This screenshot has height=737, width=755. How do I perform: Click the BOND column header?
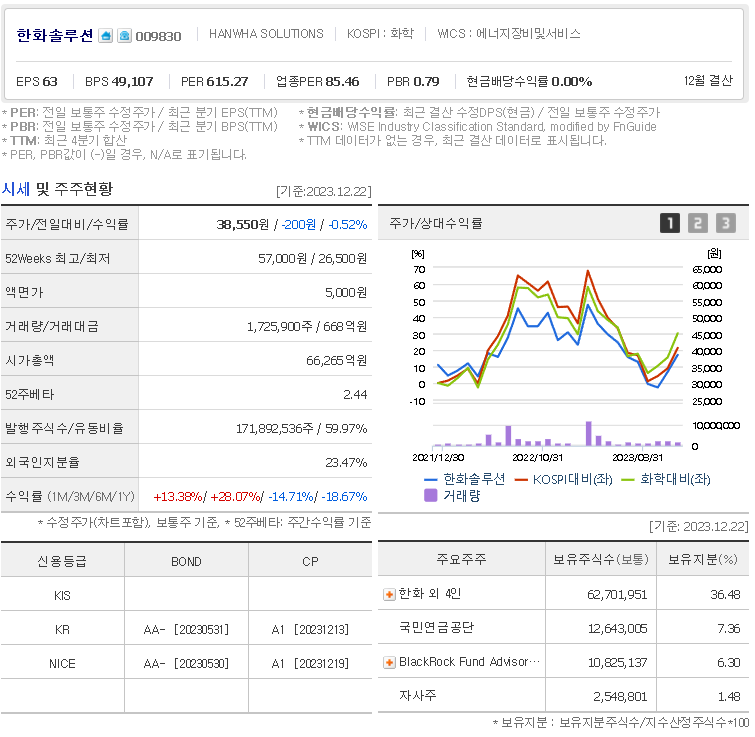pos(186,562)
